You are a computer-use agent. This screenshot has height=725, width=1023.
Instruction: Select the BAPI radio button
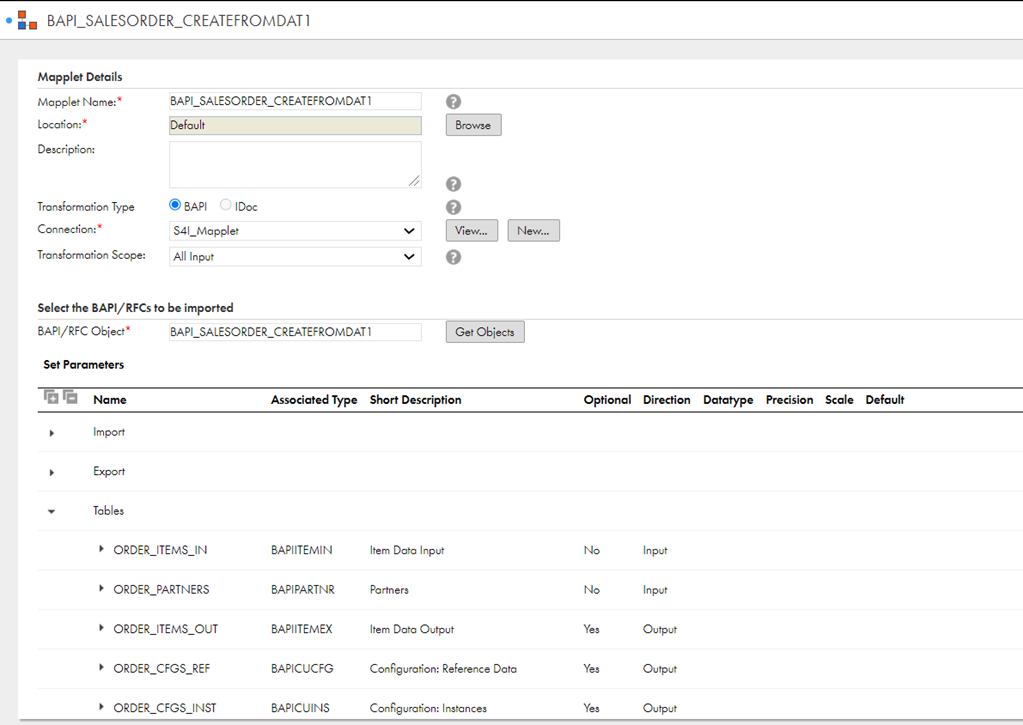click(175, 205)
